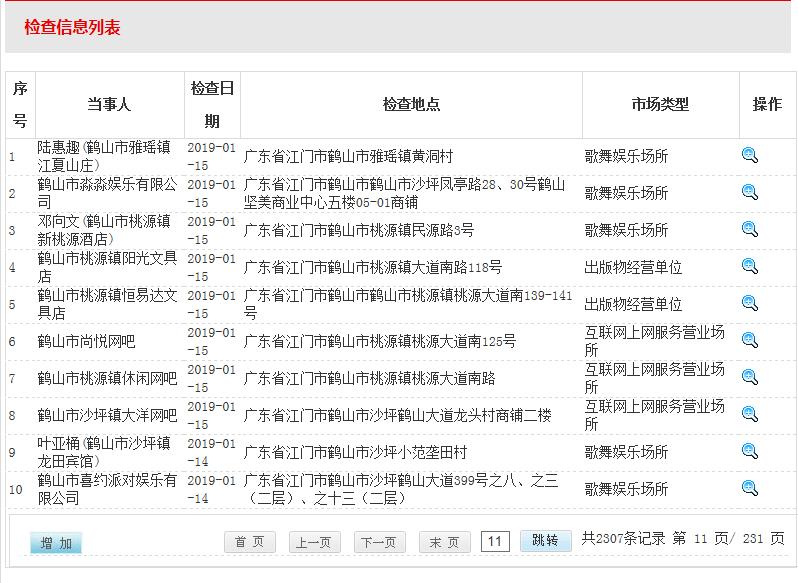Click the page number input field
Viewport: 798px width, 583px height.
(x=495, y=541)
